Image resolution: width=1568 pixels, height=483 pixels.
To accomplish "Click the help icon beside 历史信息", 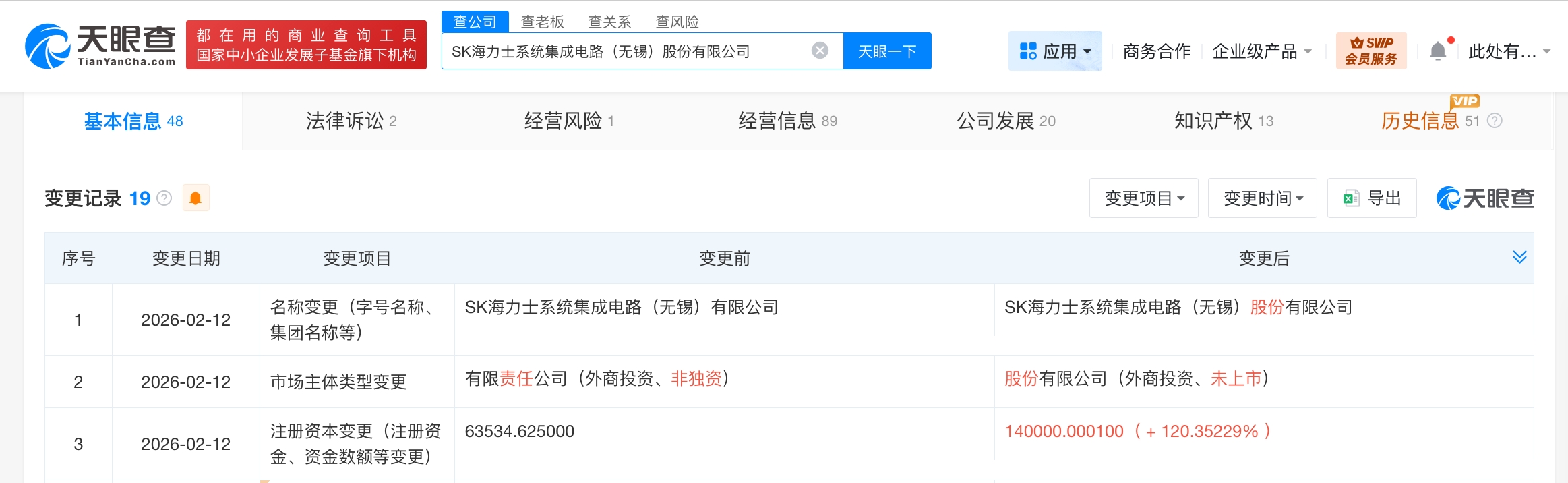I will pyautogui.click(x=1495, y=121).
